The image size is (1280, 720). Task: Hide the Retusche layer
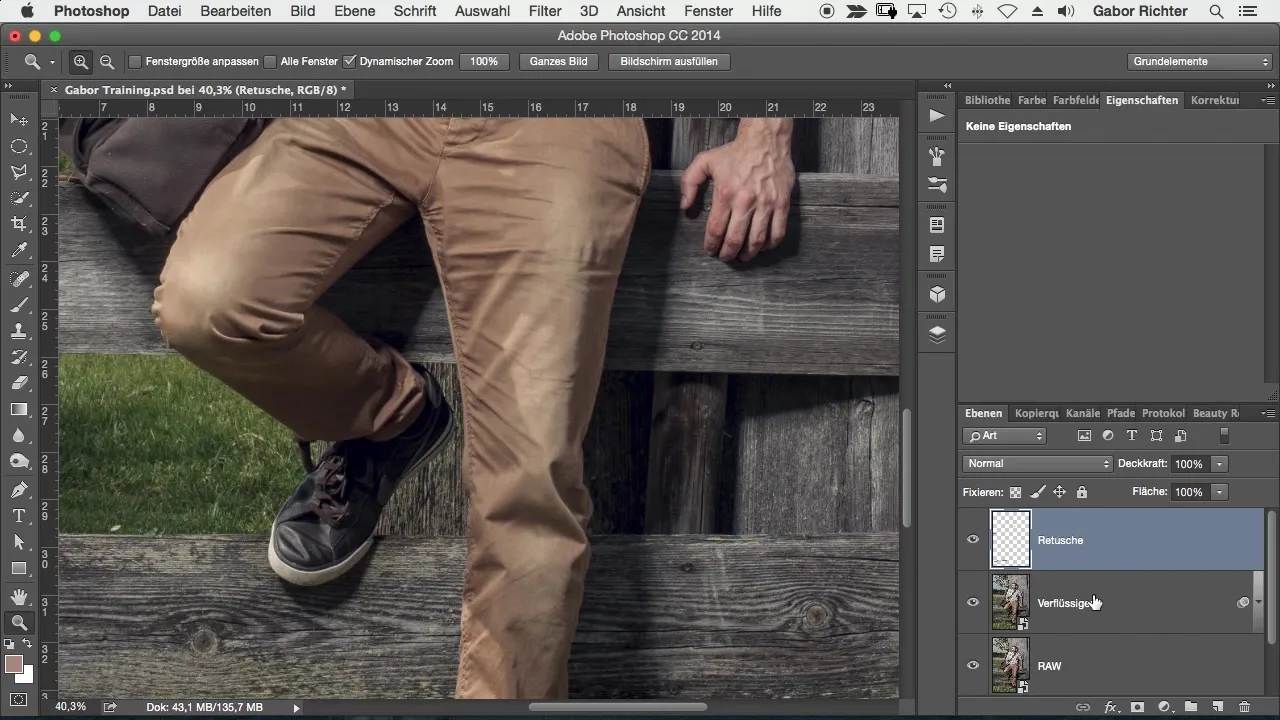(973, 540)
